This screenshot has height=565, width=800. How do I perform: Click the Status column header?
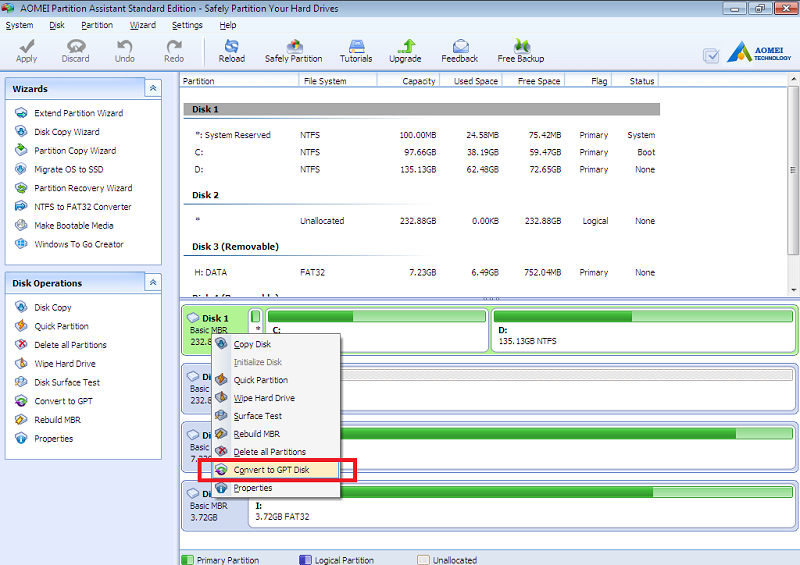pyautogui.click(x=635, y=81)
